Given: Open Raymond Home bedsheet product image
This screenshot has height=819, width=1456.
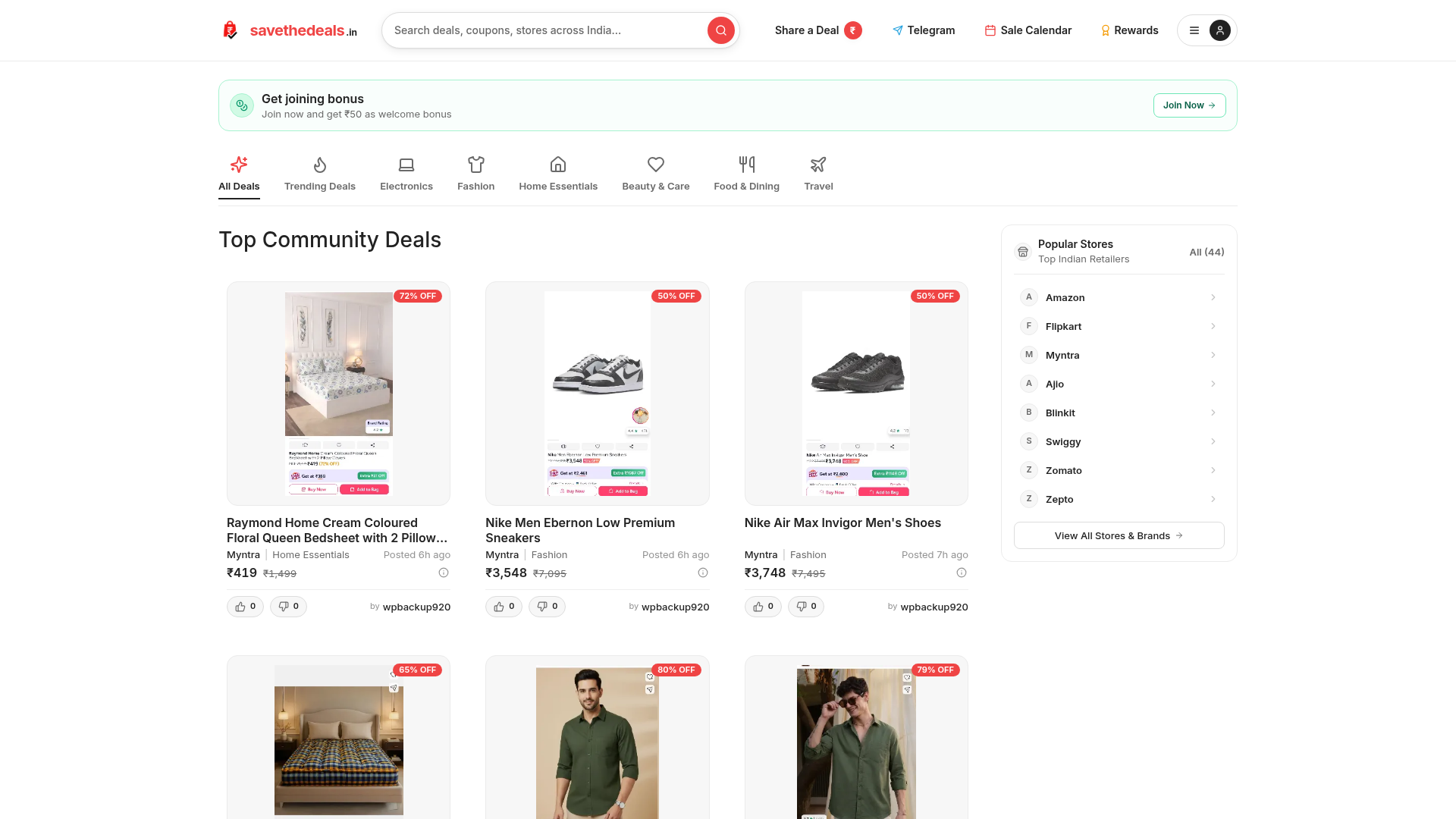Looking at the screenshot, I should pyautogui.click(x=338, y=394).
